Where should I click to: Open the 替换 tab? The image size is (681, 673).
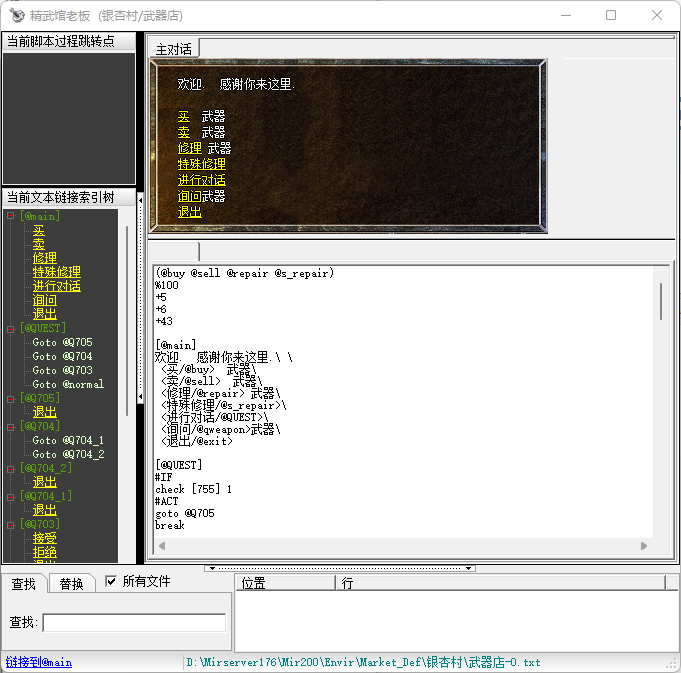coord(72,584)
